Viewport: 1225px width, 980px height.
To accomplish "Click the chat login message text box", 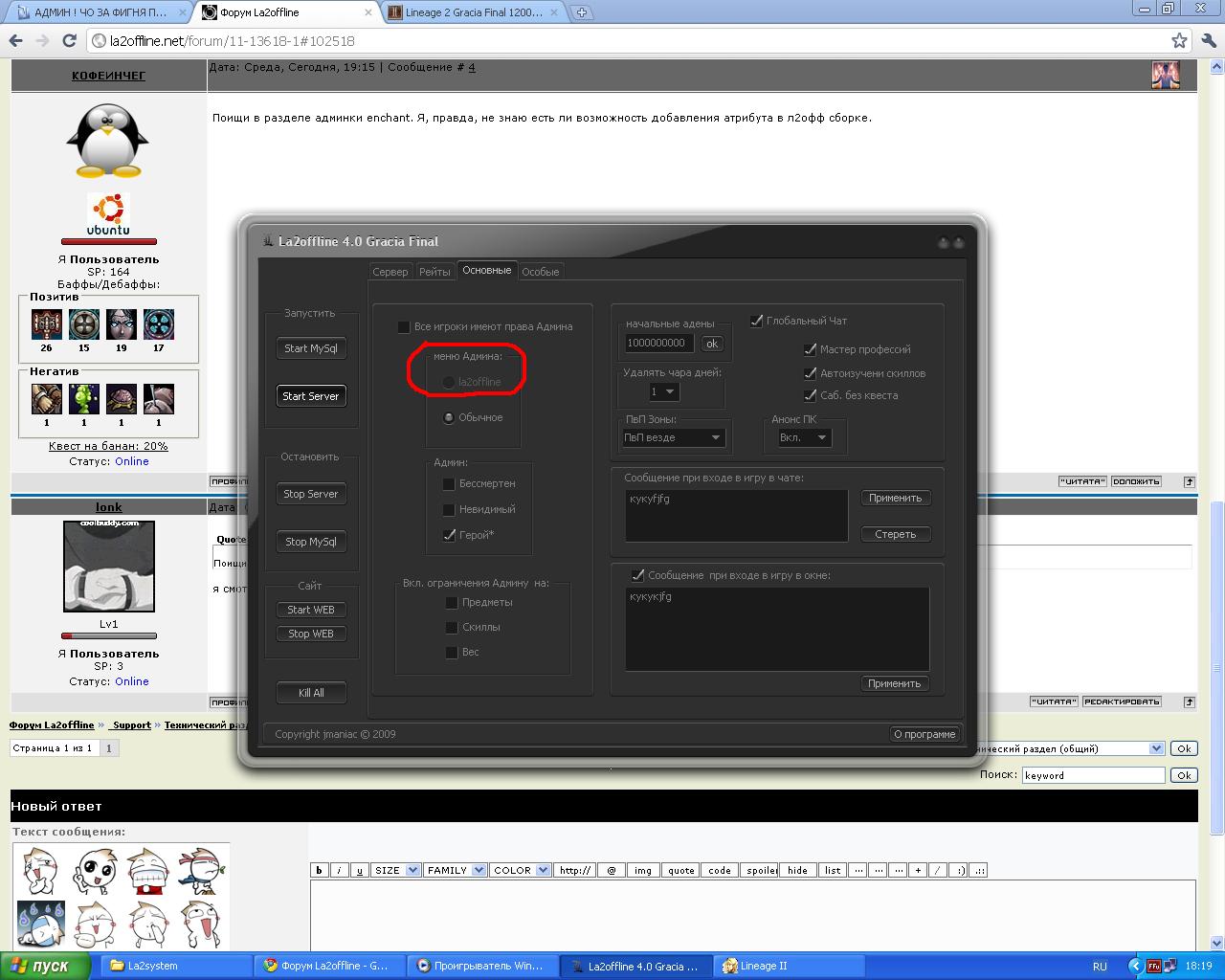I will pyautogui.click(x=737, y=515).
